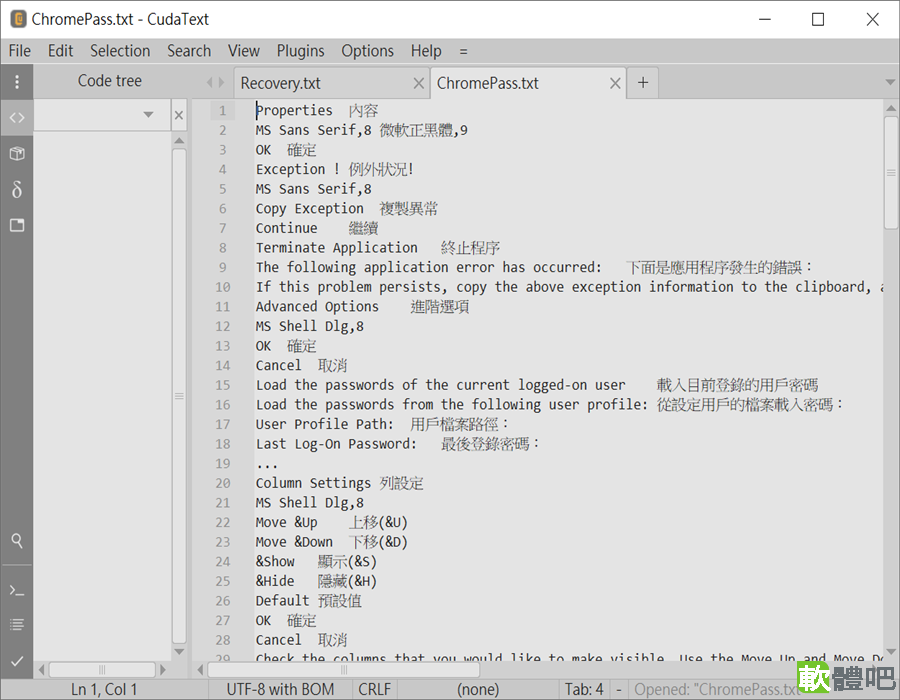Add a new tab with plus button

643,83
